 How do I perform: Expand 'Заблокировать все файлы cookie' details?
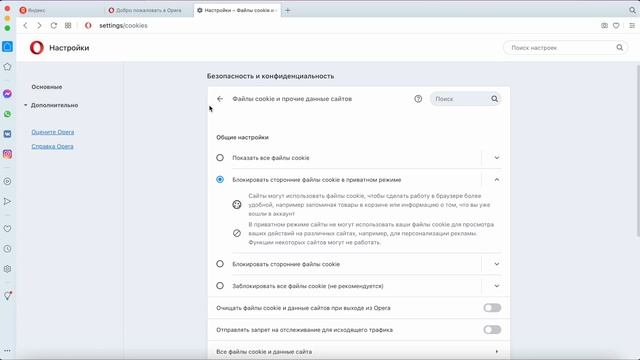click(497, 286)
